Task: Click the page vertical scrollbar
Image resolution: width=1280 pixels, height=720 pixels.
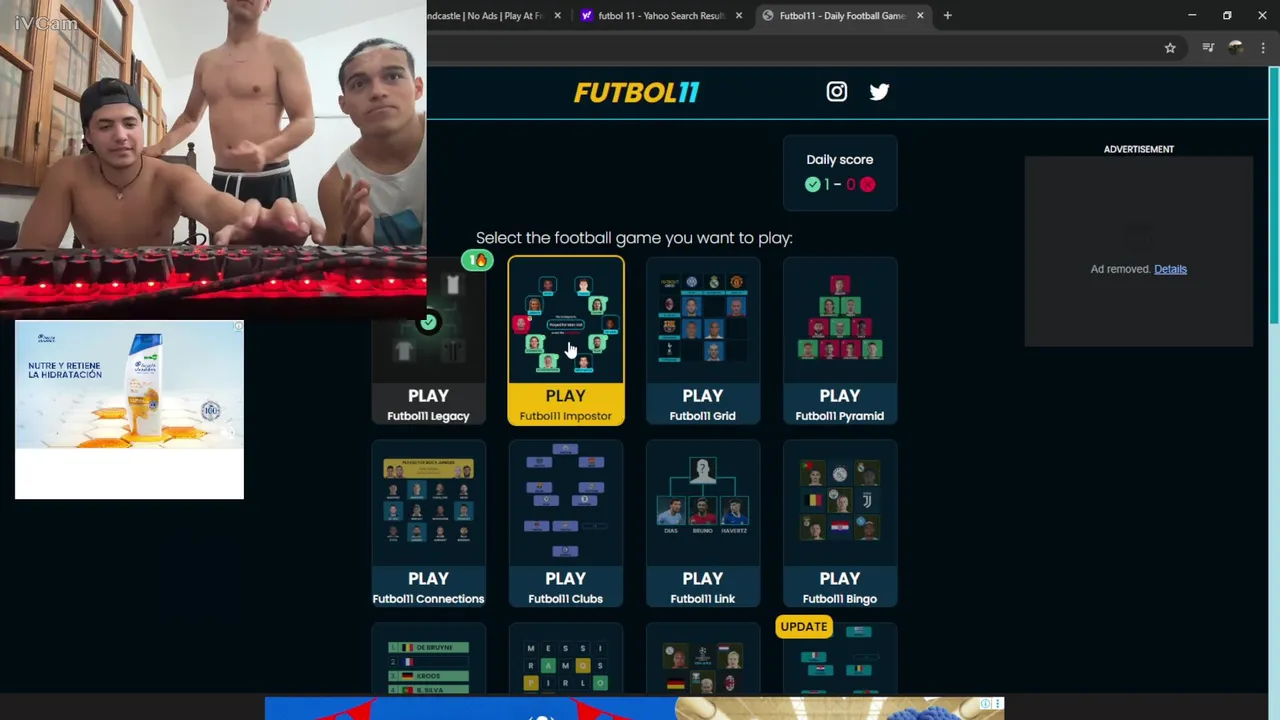Action: (x=1274, y=380)
